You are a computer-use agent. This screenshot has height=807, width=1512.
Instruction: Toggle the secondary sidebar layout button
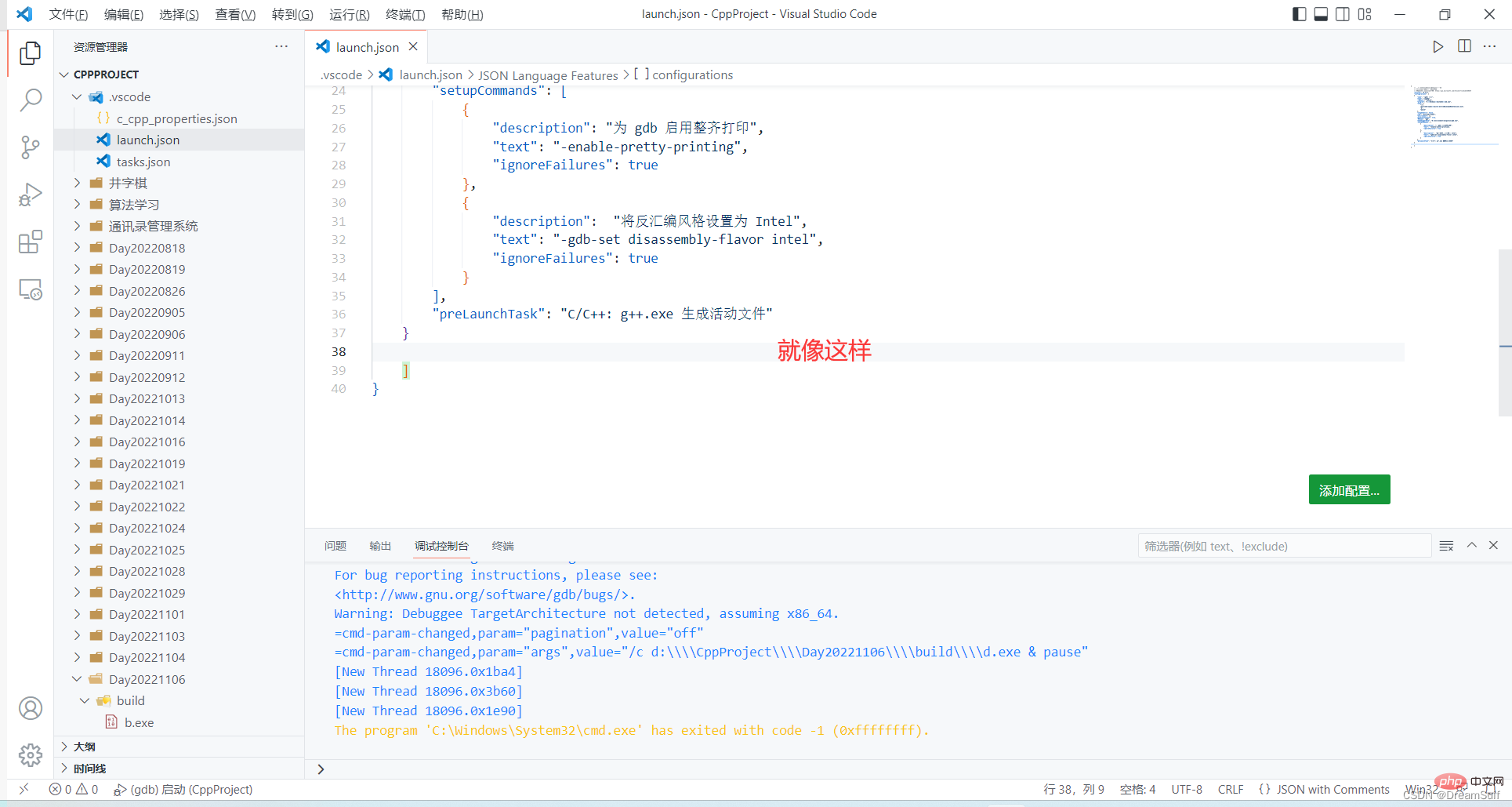[1343, 14]
